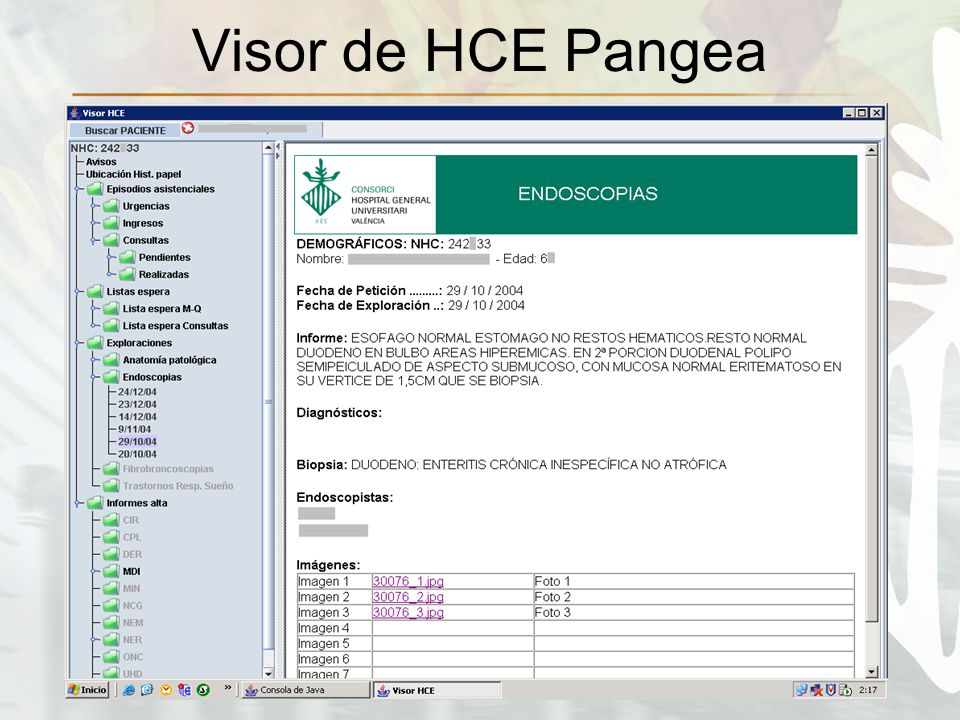
Task: Open image link 30076_2.jpg
Action: tap(408, 597)
